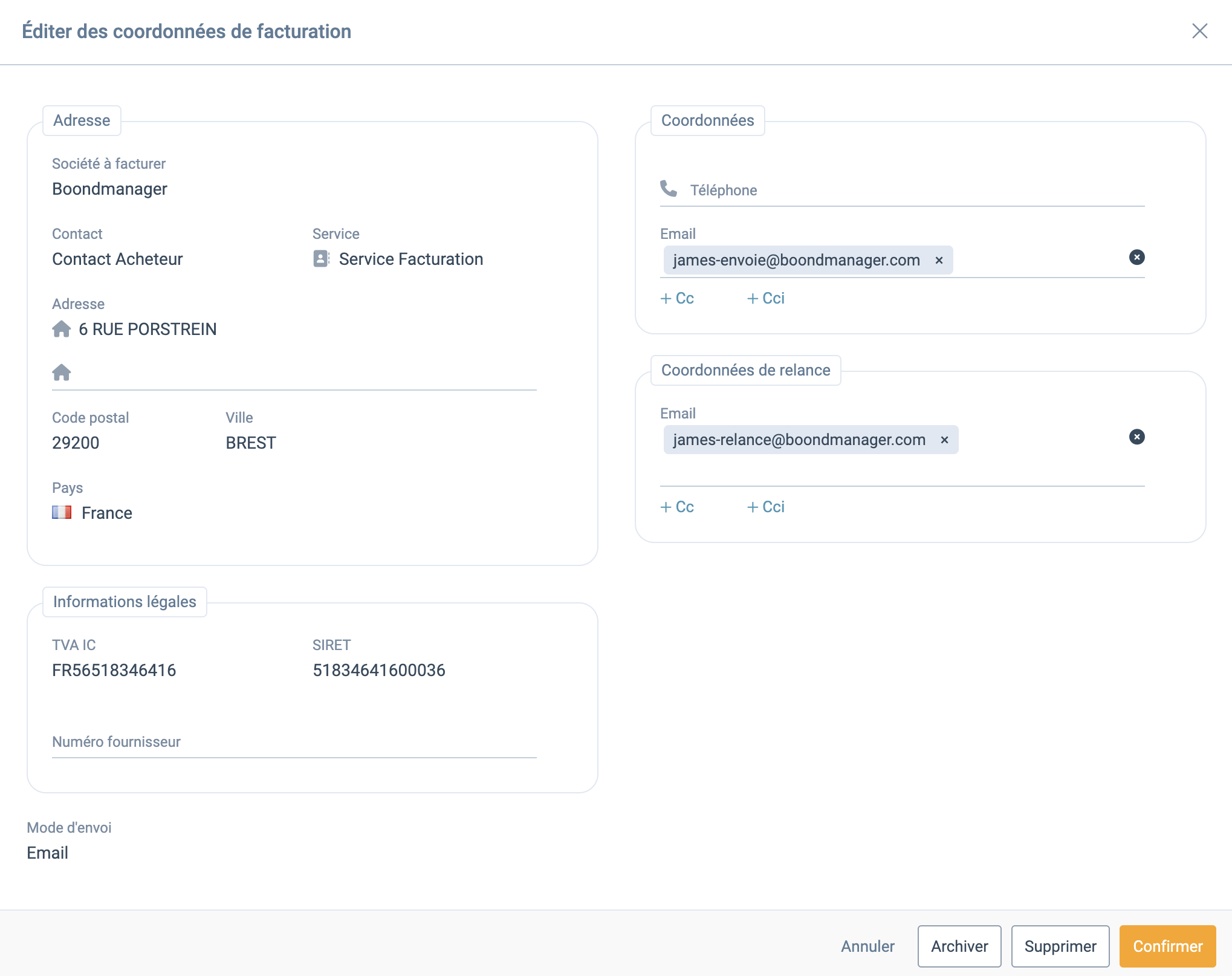Screen dimensions: 1232x976
Task: Click the Annuler button
Action: 867,946
